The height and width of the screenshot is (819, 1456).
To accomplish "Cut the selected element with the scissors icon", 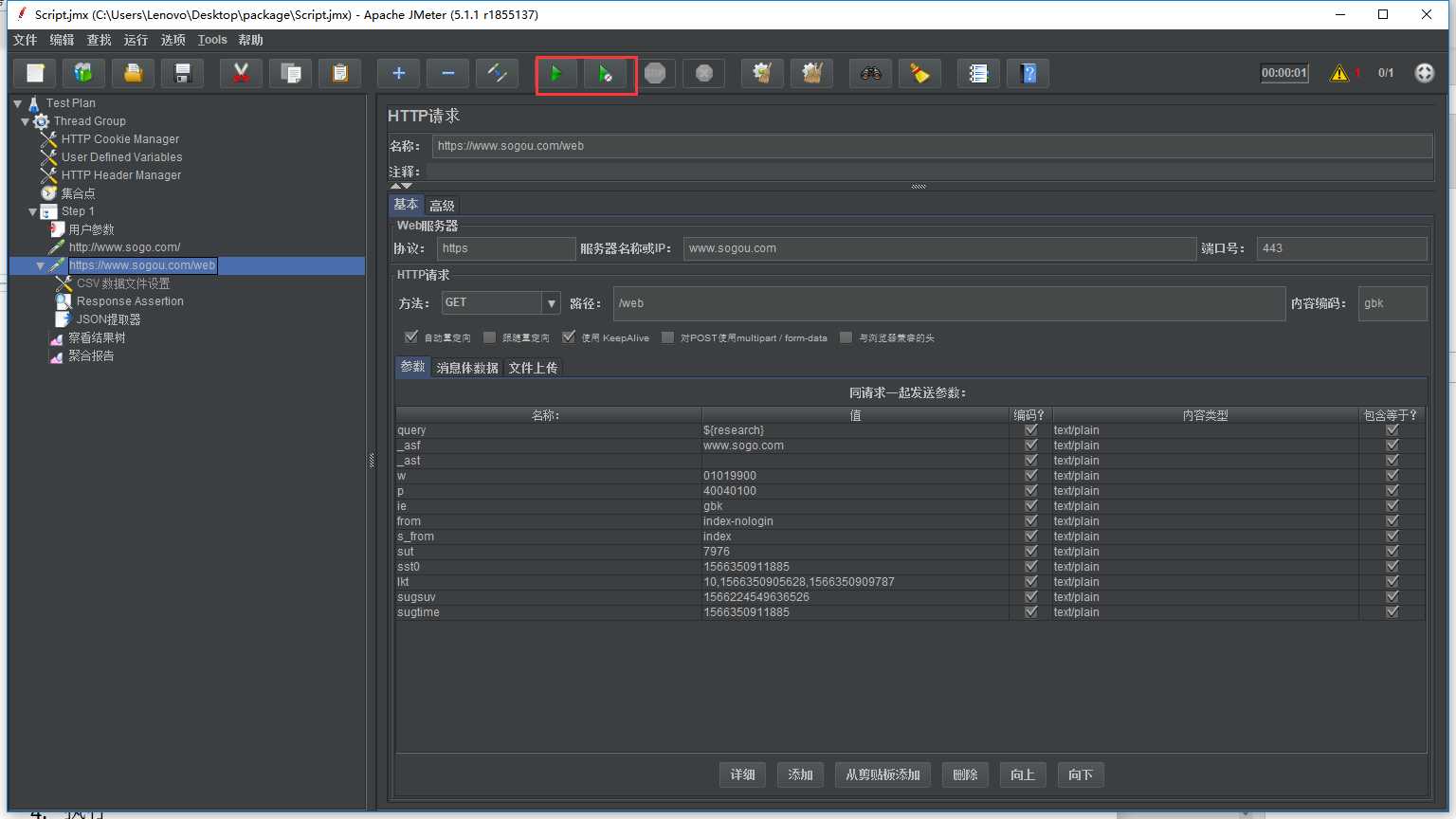I will coord(242,73).
